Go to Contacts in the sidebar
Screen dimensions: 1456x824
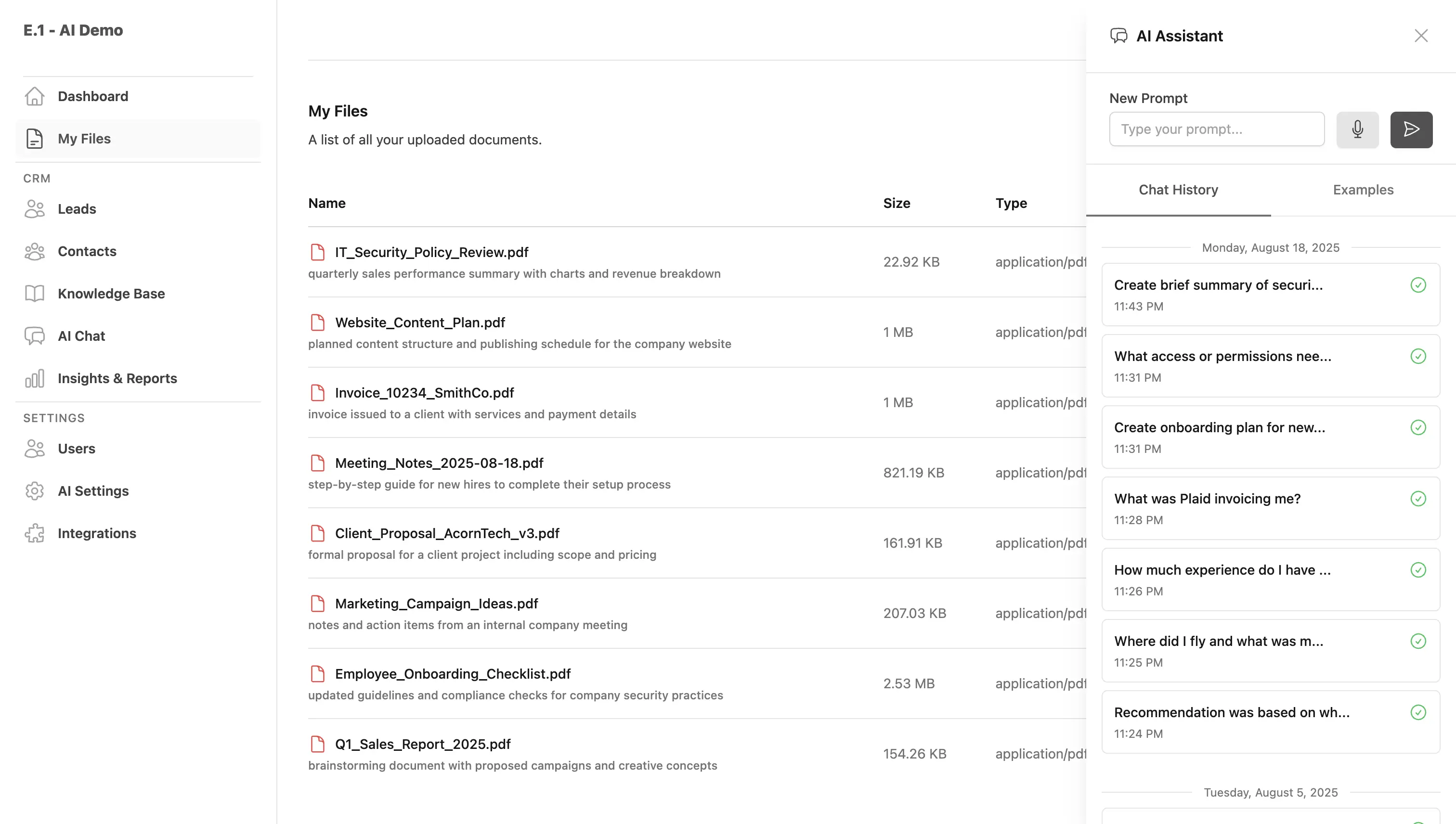(138, 251)
